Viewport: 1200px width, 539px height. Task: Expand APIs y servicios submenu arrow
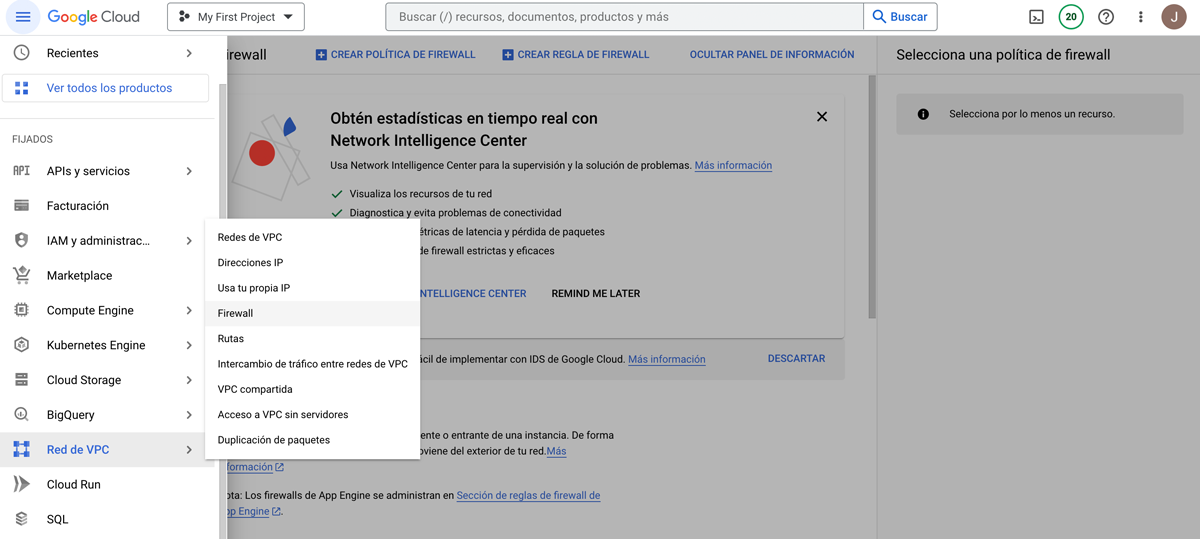click(189, 171)
